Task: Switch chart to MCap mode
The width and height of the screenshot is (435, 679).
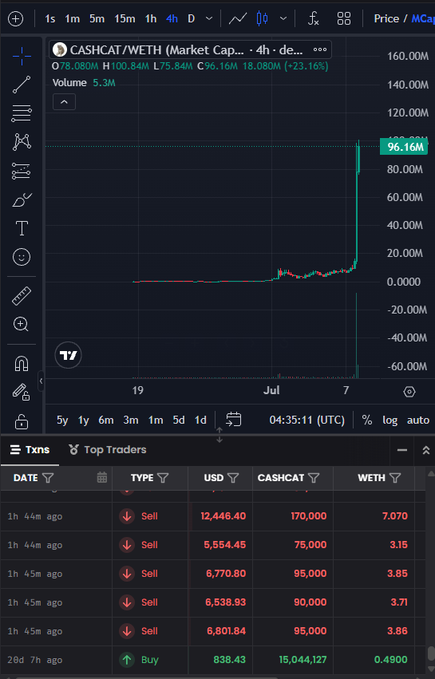Action: point(422,19)
